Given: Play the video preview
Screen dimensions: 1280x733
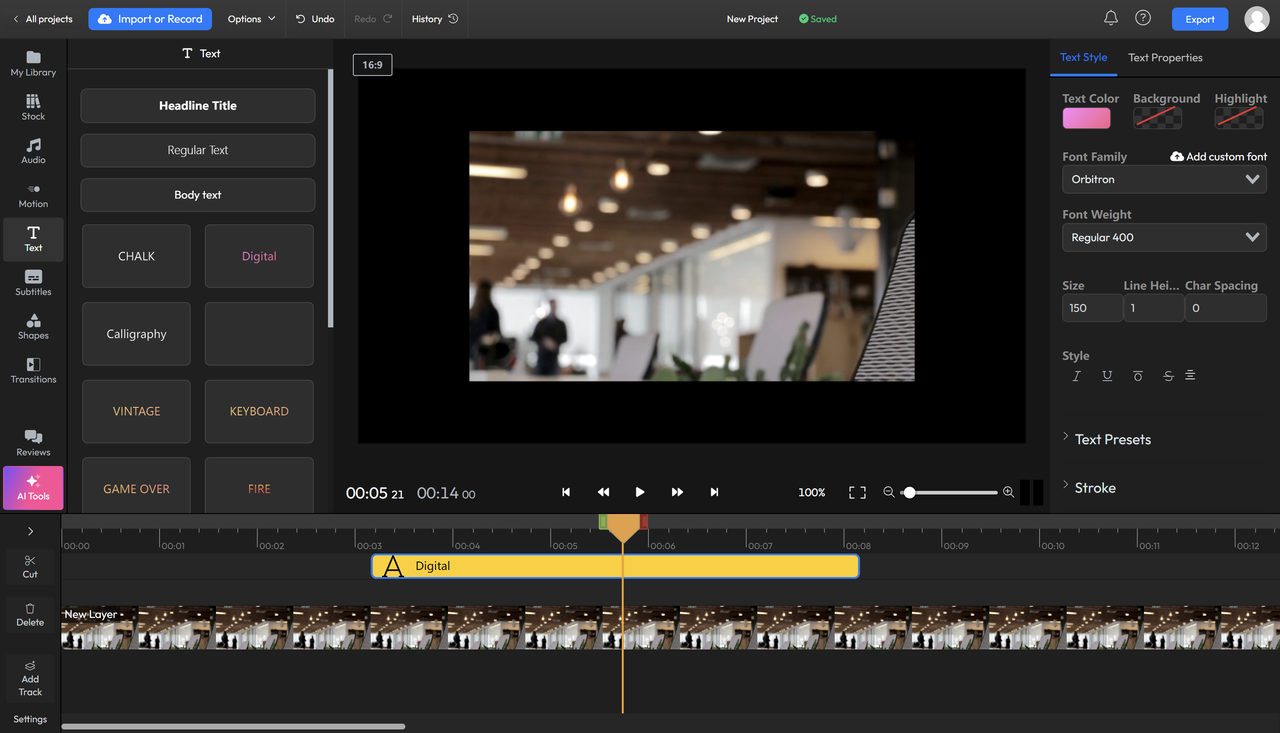Looking at the screenshot, I should point(640,492).
